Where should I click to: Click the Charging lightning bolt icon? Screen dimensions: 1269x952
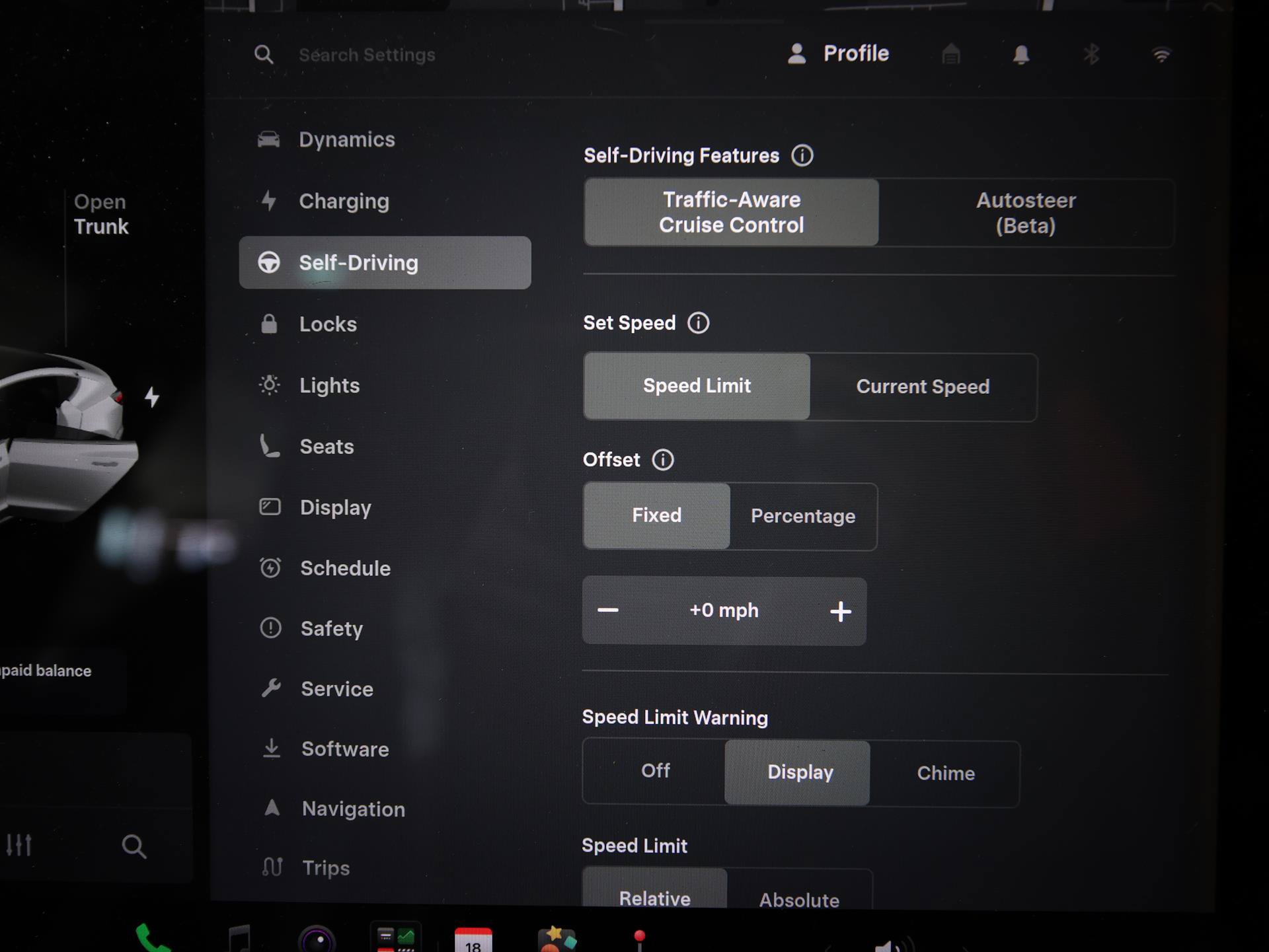coord(268,200)
